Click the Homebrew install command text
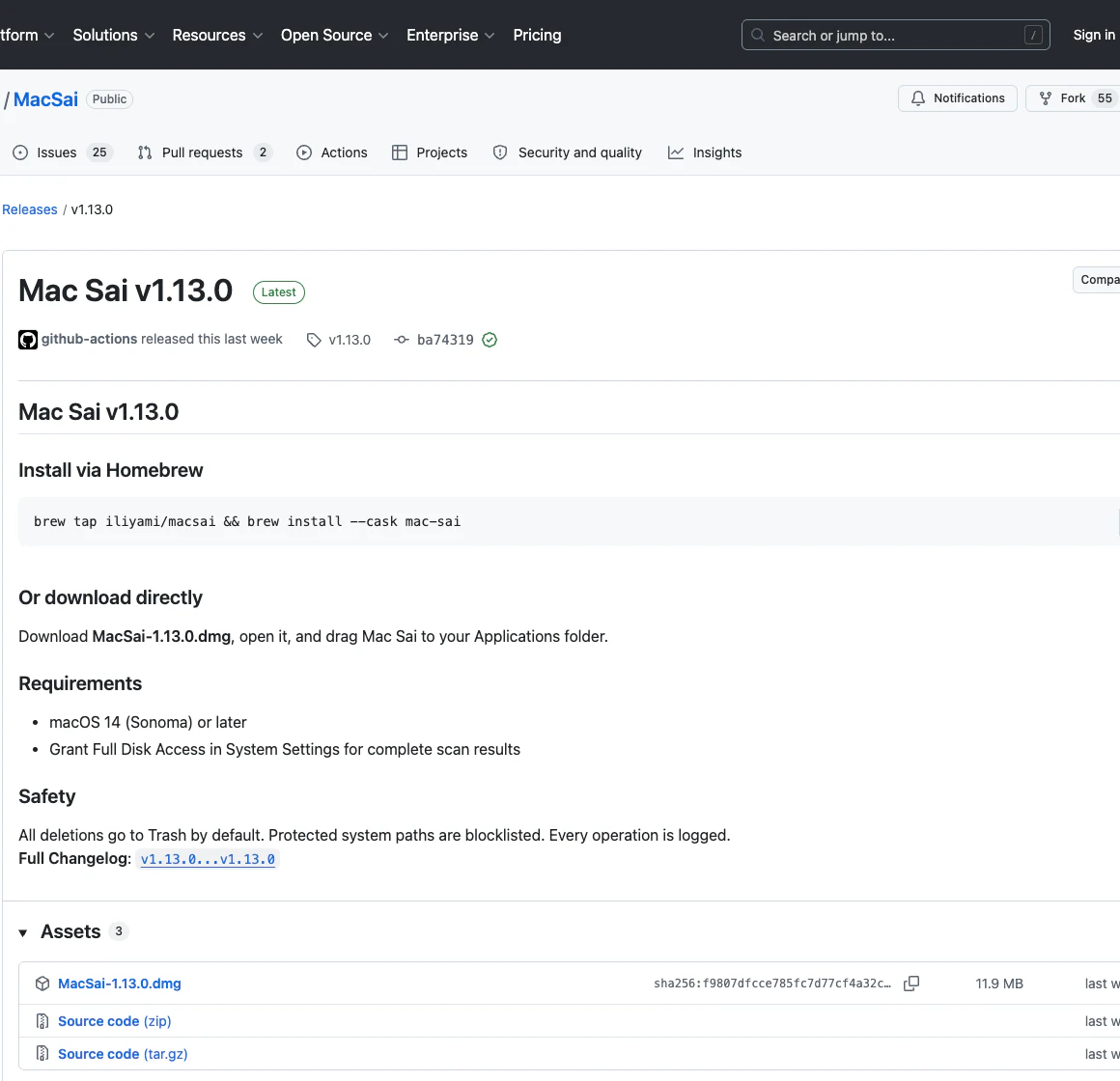 click(x=247, y=521)
